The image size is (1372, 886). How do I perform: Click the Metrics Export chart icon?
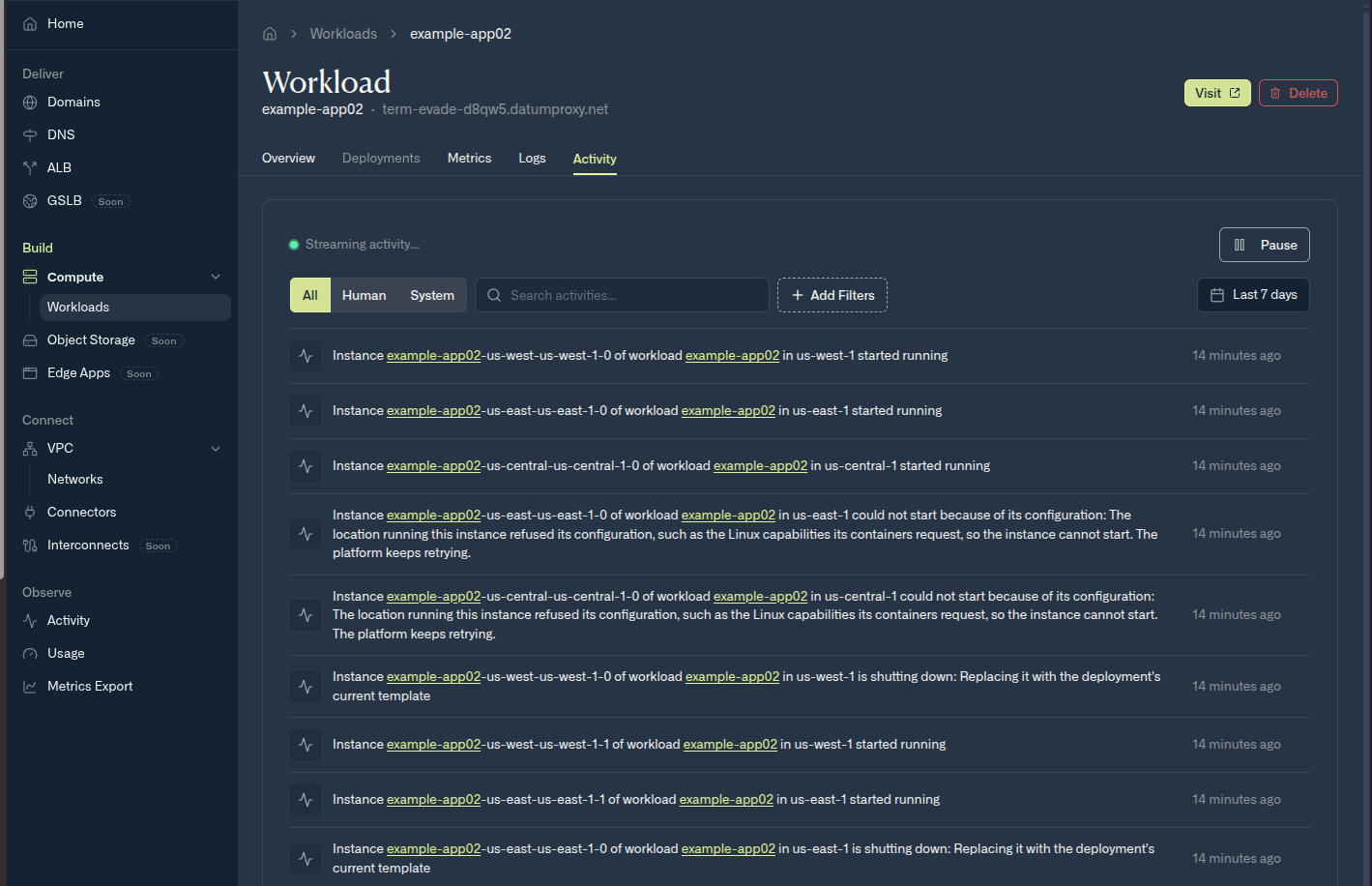[x=30, y=687]
